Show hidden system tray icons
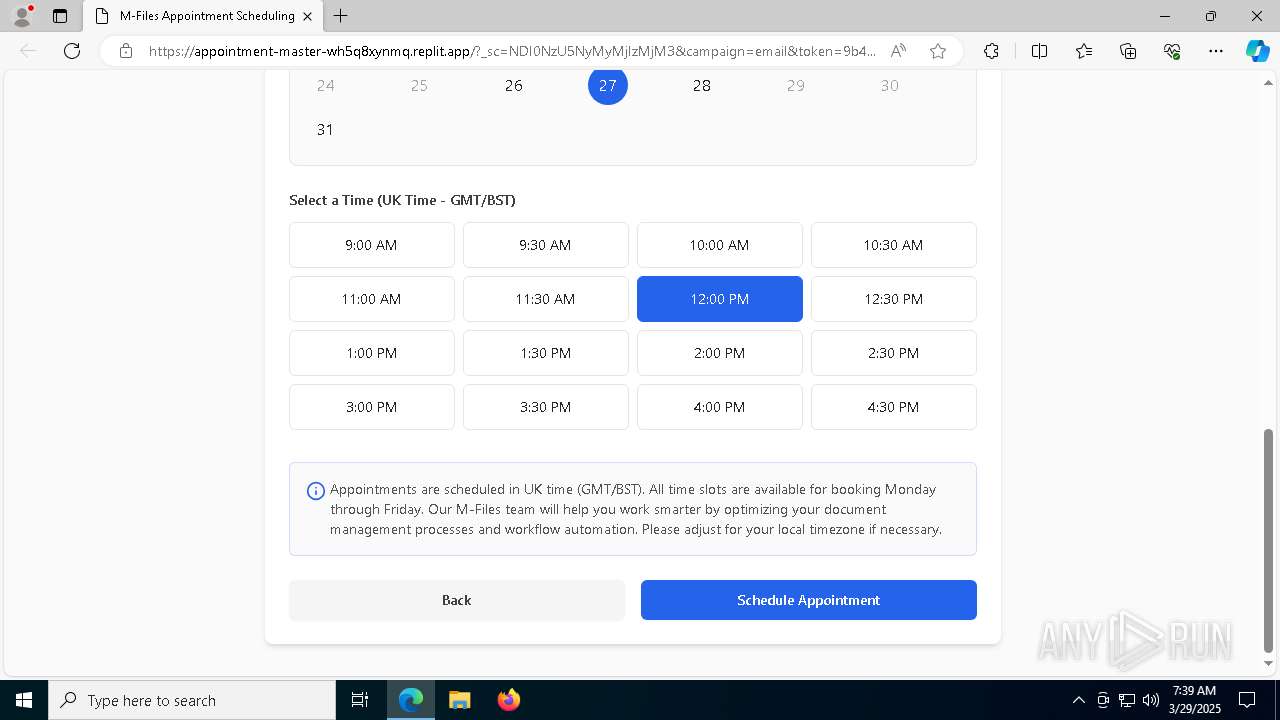 click(1078, 700)
